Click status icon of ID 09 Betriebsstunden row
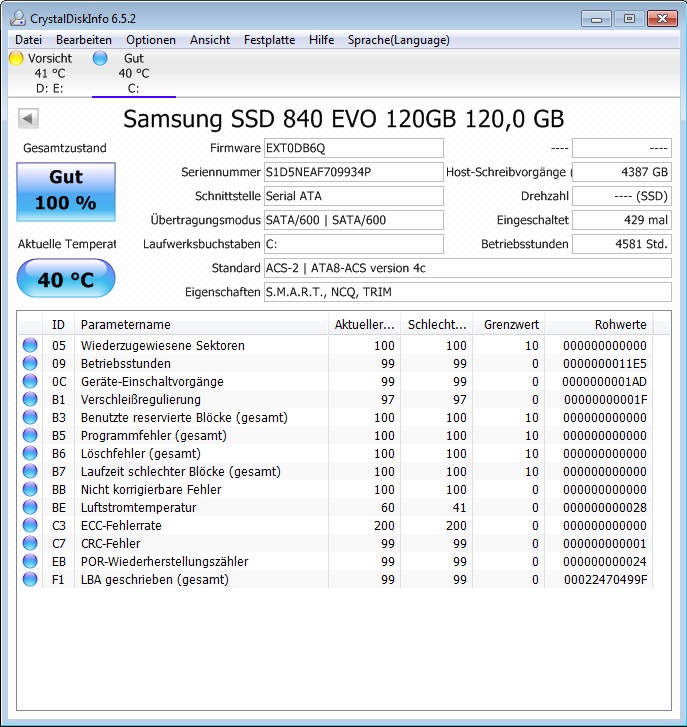 (30, 364)
